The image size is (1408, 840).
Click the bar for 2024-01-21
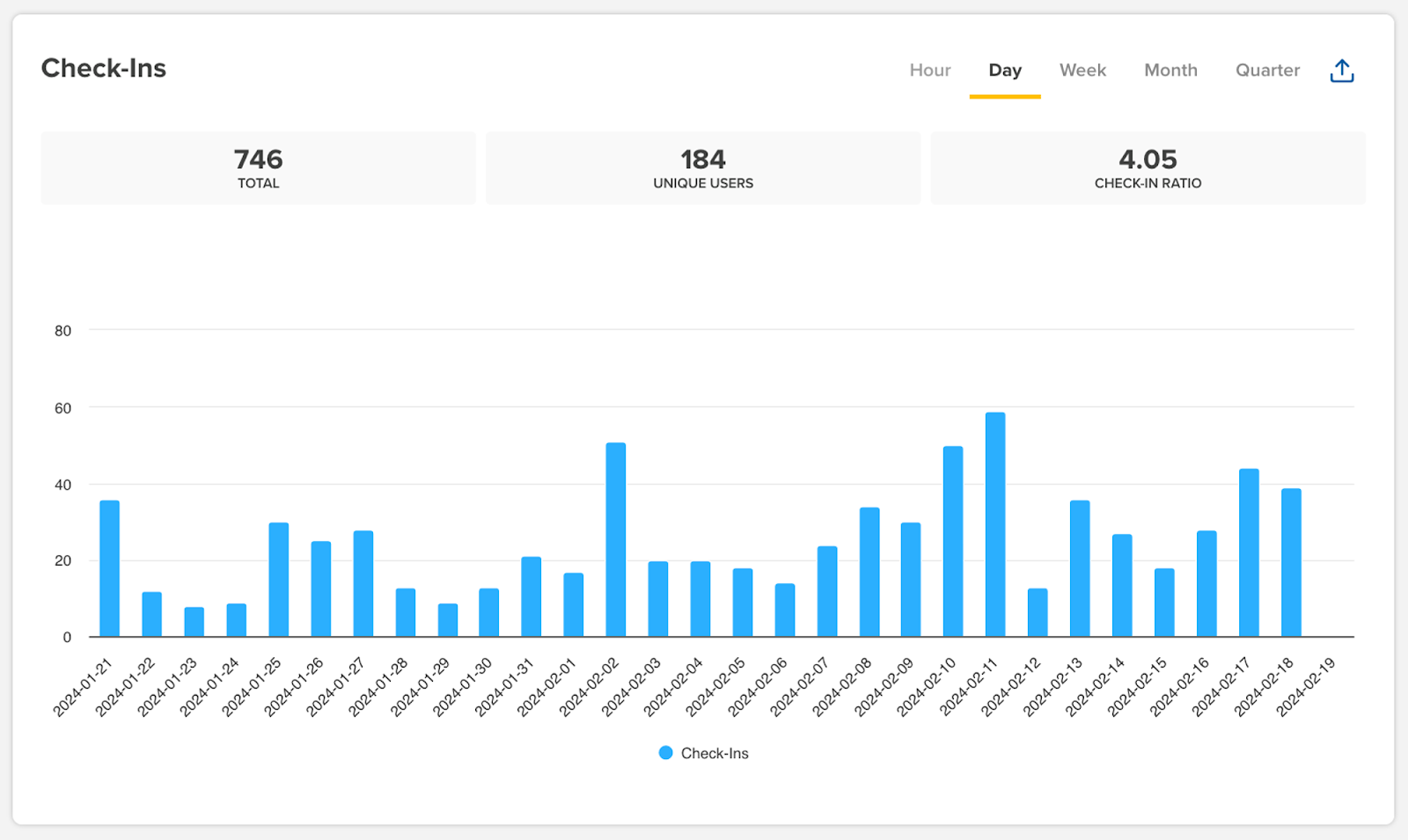tap(109, 569)
